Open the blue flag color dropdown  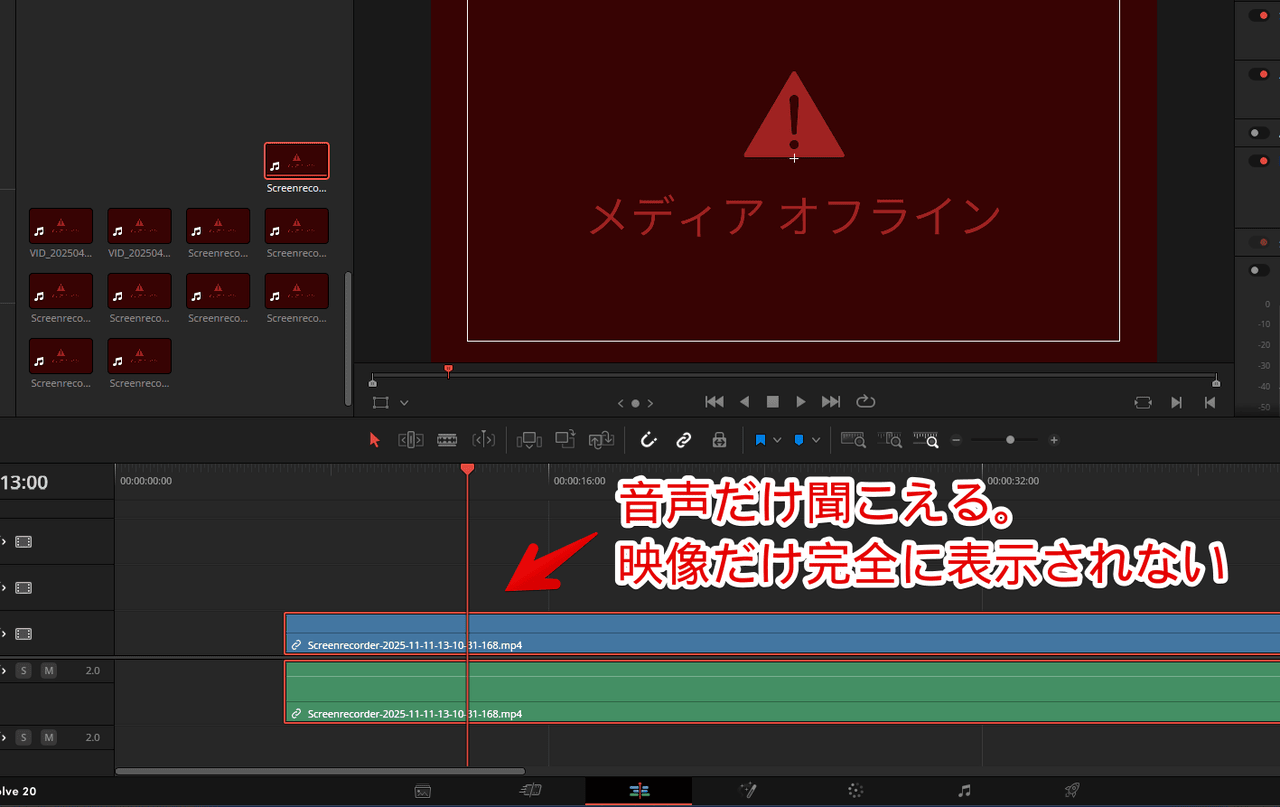777,440
